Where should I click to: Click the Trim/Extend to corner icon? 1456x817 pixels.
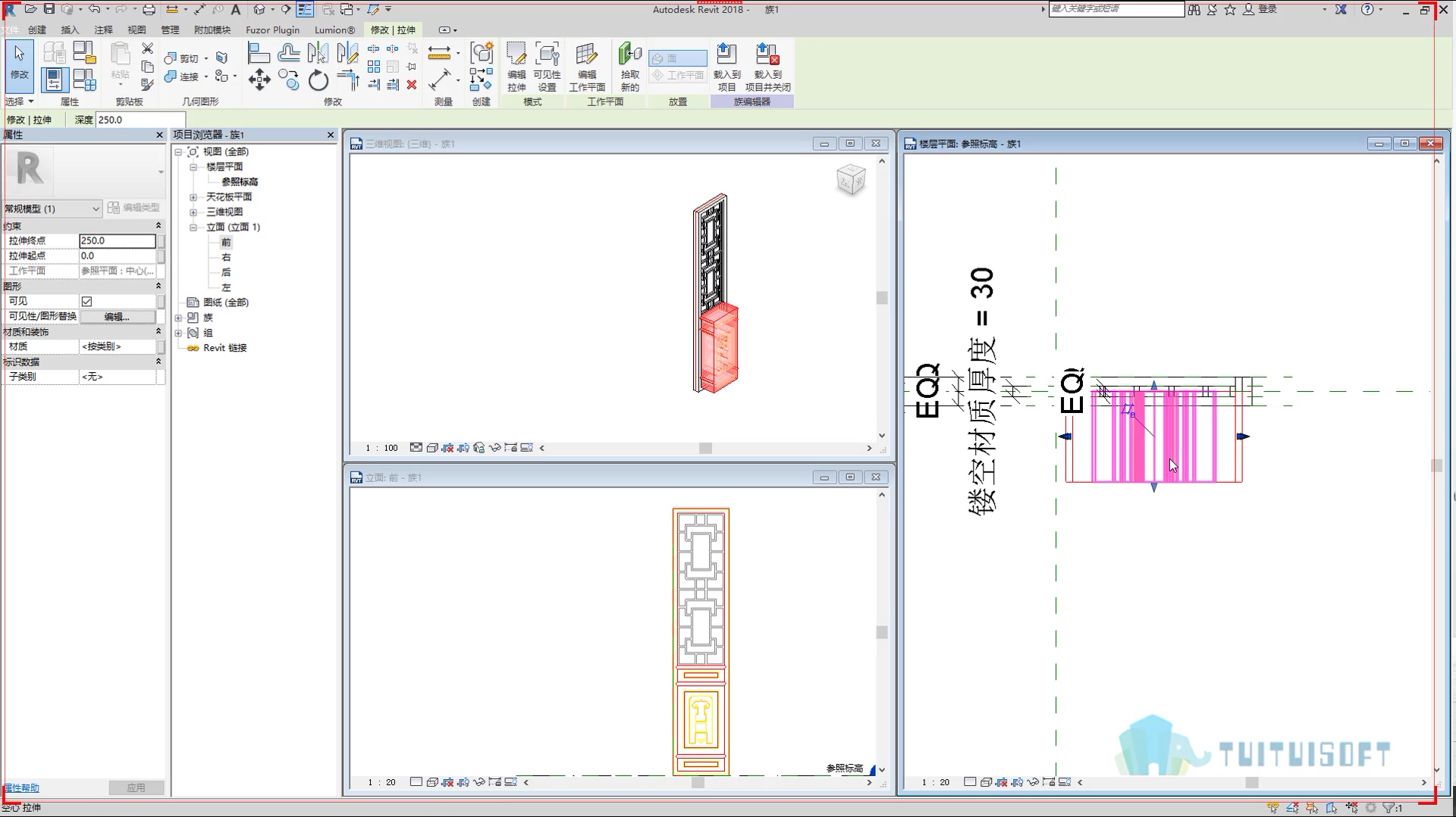(348, 80)
